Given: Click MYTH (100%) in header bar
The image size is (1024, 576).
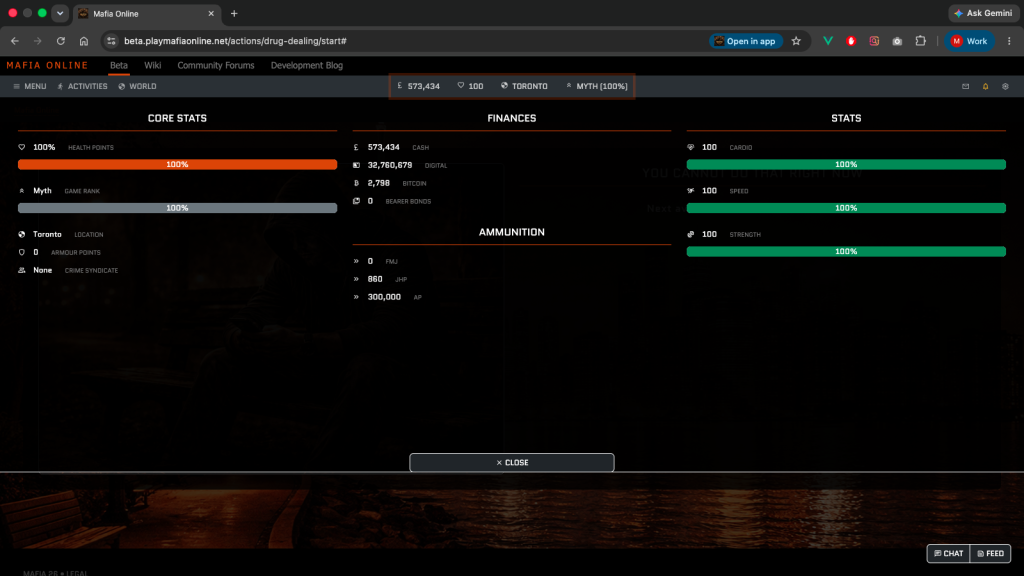Looking at the screenshot, I should 597,86.
